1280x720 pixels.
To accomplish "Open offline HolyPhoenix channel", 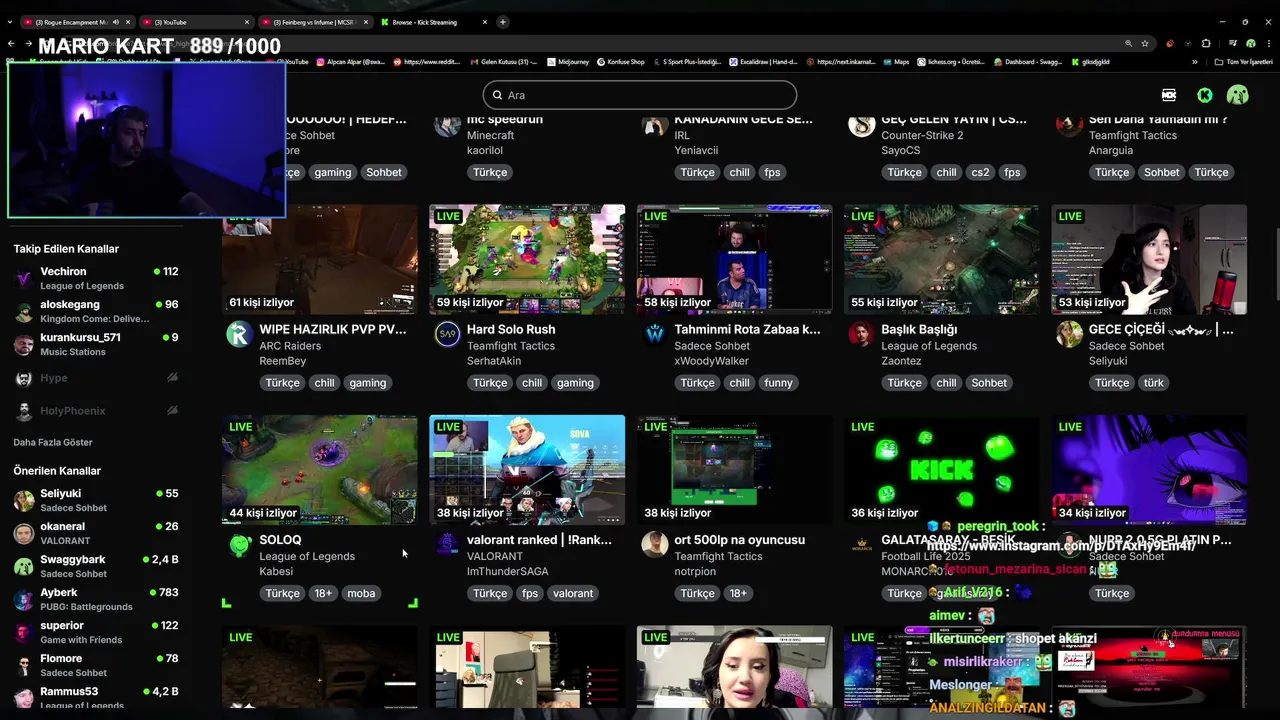I will pyautogui.click(x=96, y=411).
